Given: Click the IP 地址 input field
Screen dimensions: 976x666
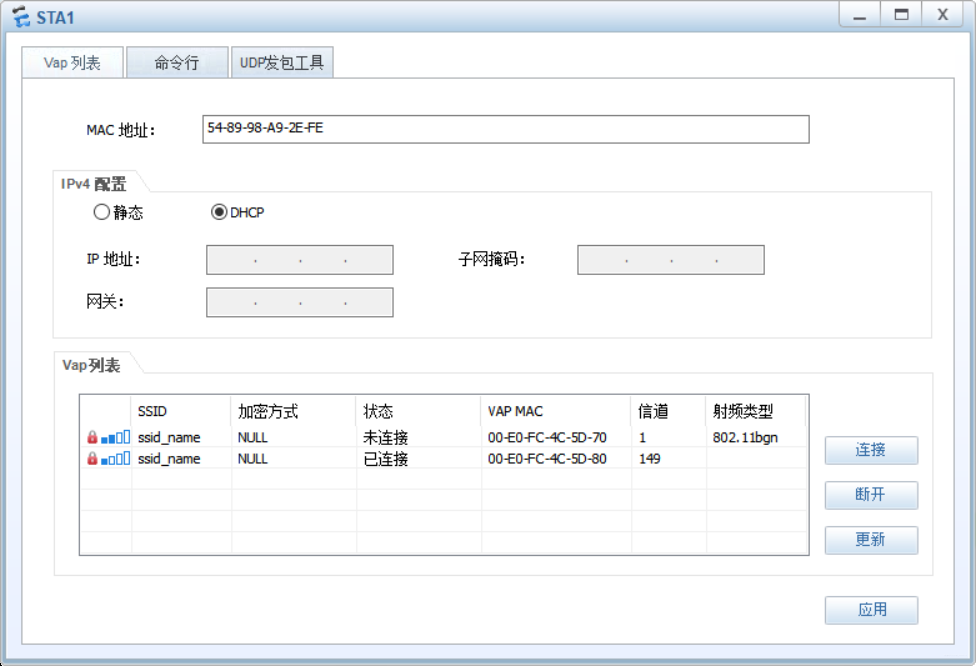Looking at the screenshot, I should point(299,259).
